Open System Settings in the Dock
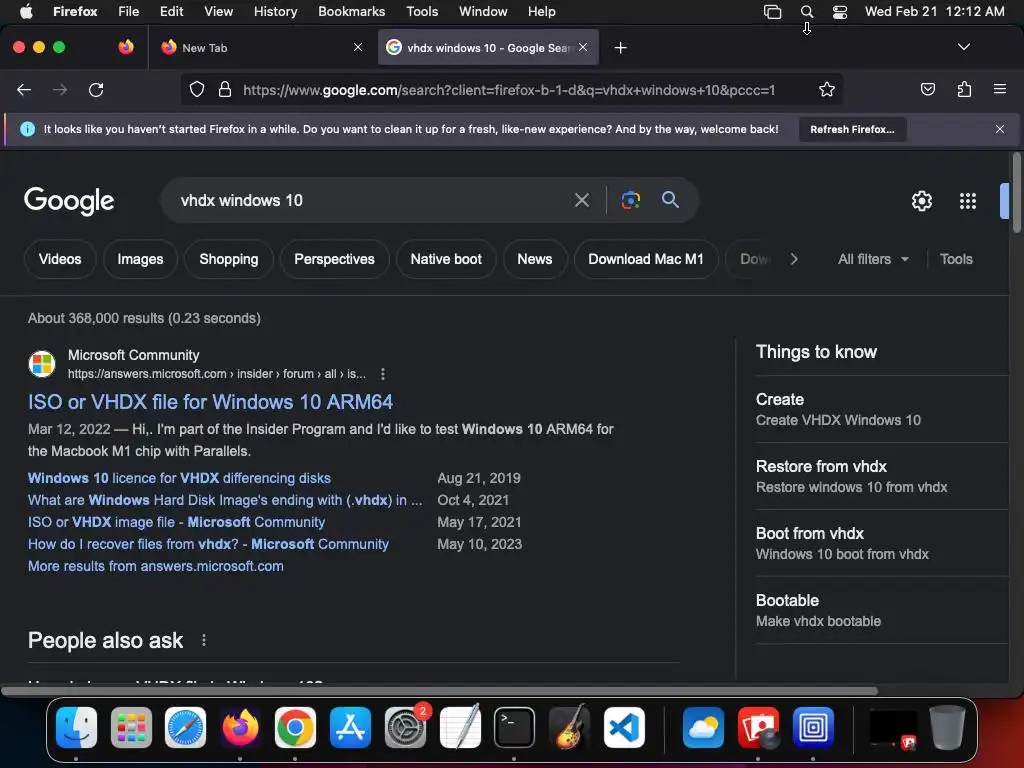 (405, 727)
